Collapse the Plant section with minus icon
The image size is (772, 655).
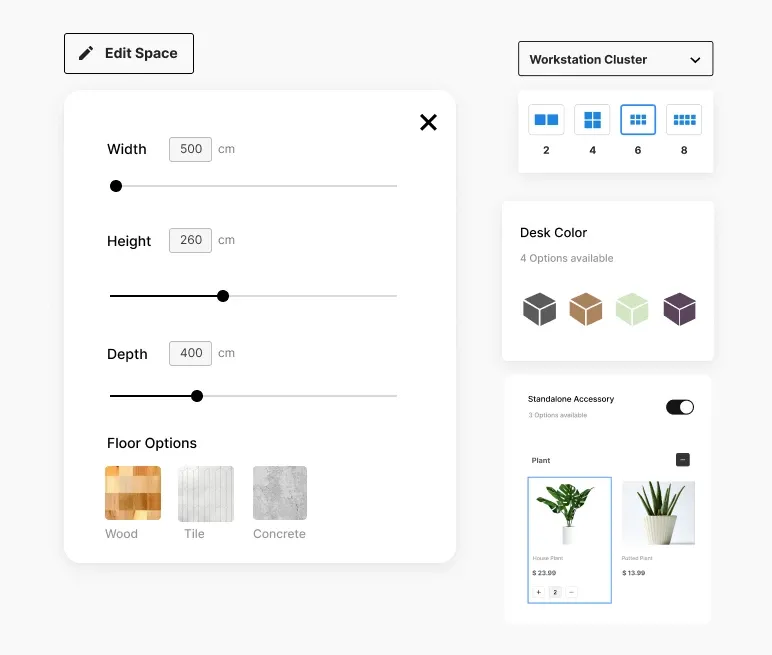[x=683, y=459]
